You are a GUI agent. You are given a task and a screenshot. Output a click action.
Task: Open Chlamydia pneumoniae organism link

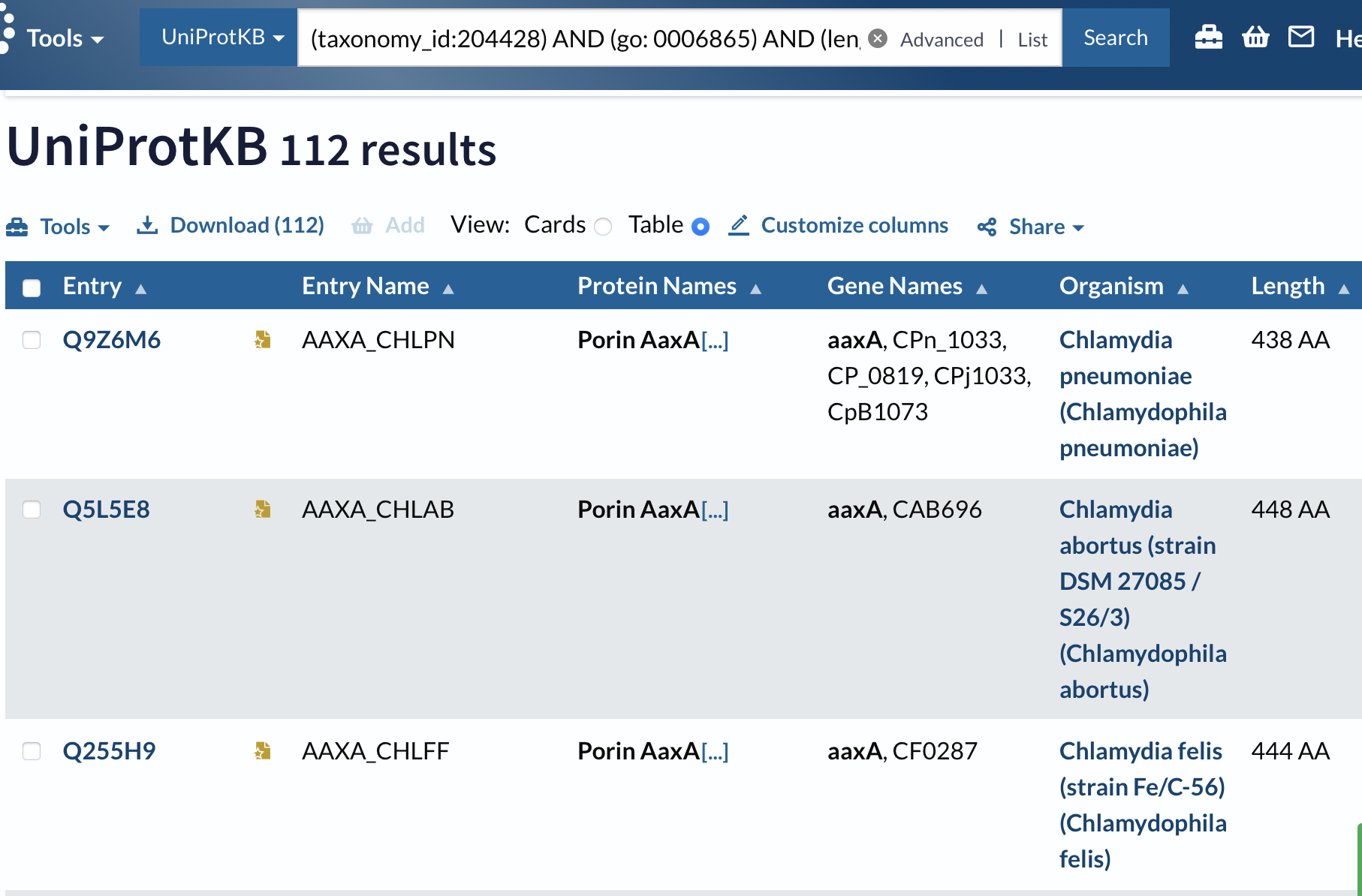tap(1143, 394)
